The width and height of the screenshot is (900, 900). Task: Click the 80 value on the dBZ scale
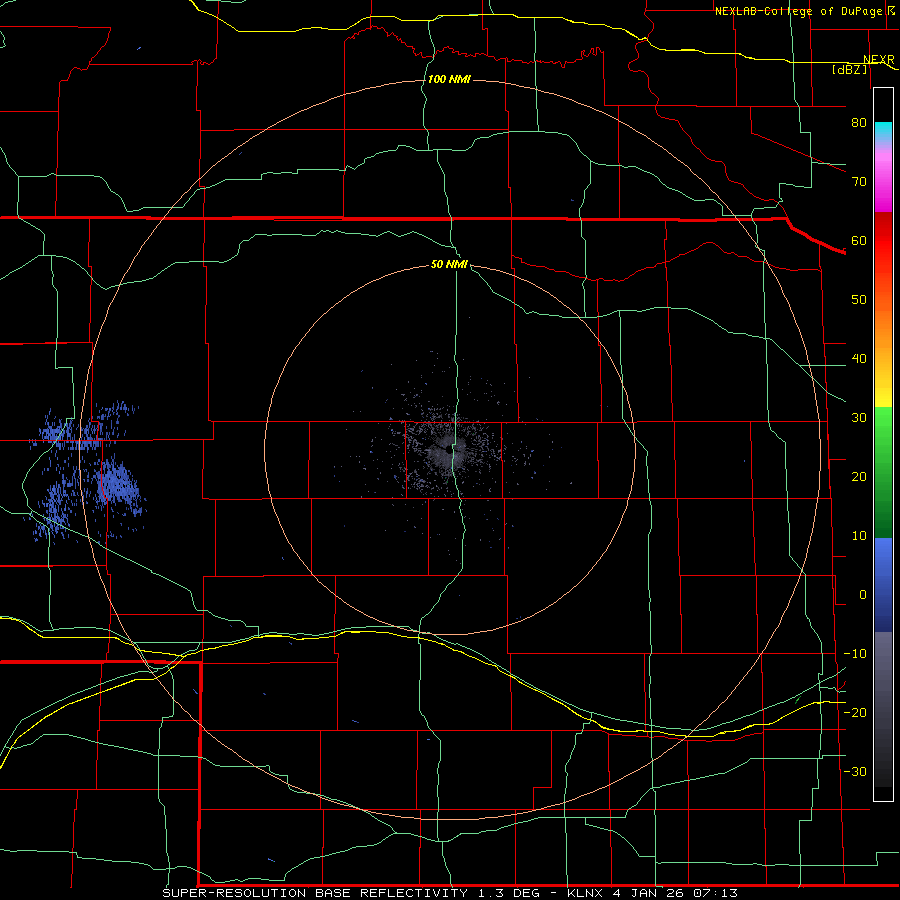[859, 122]
